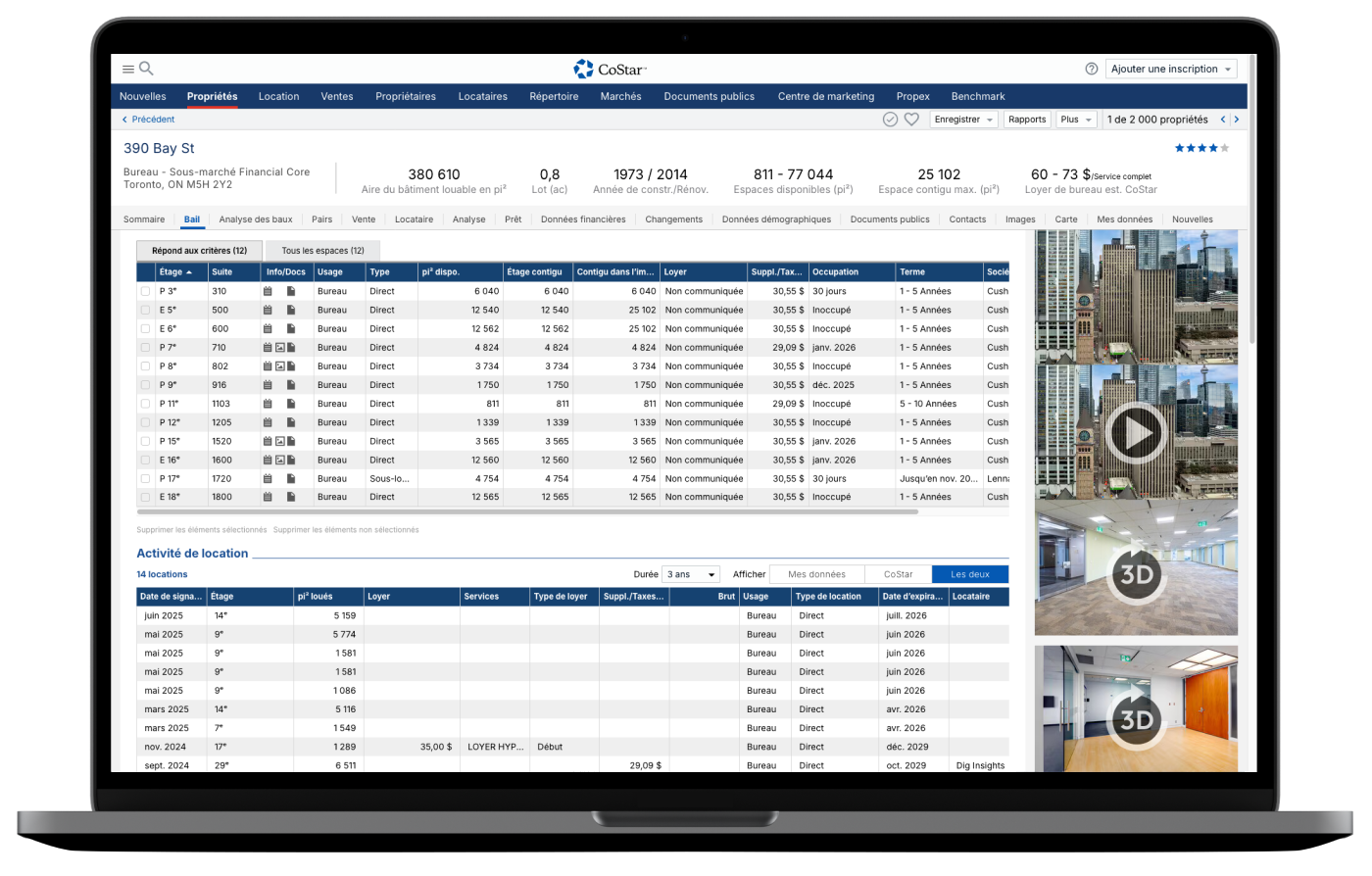The height and width of the screenshot is (876, 1372).
Task: Tick checkbox for suite 1720 row
Action: (146, 479)
